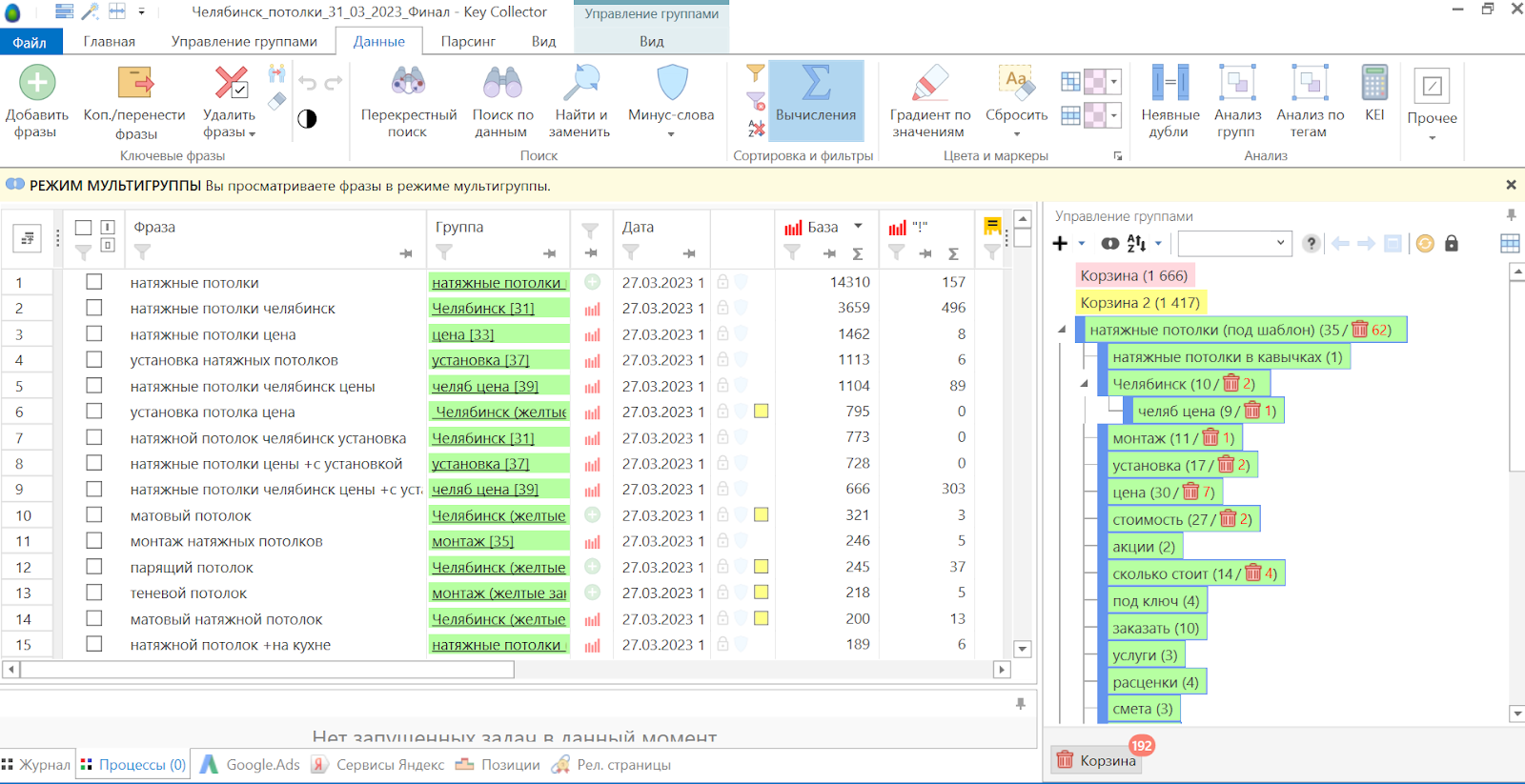Click yellow marker swatch in row установка потолка цена

pos(761,412)
